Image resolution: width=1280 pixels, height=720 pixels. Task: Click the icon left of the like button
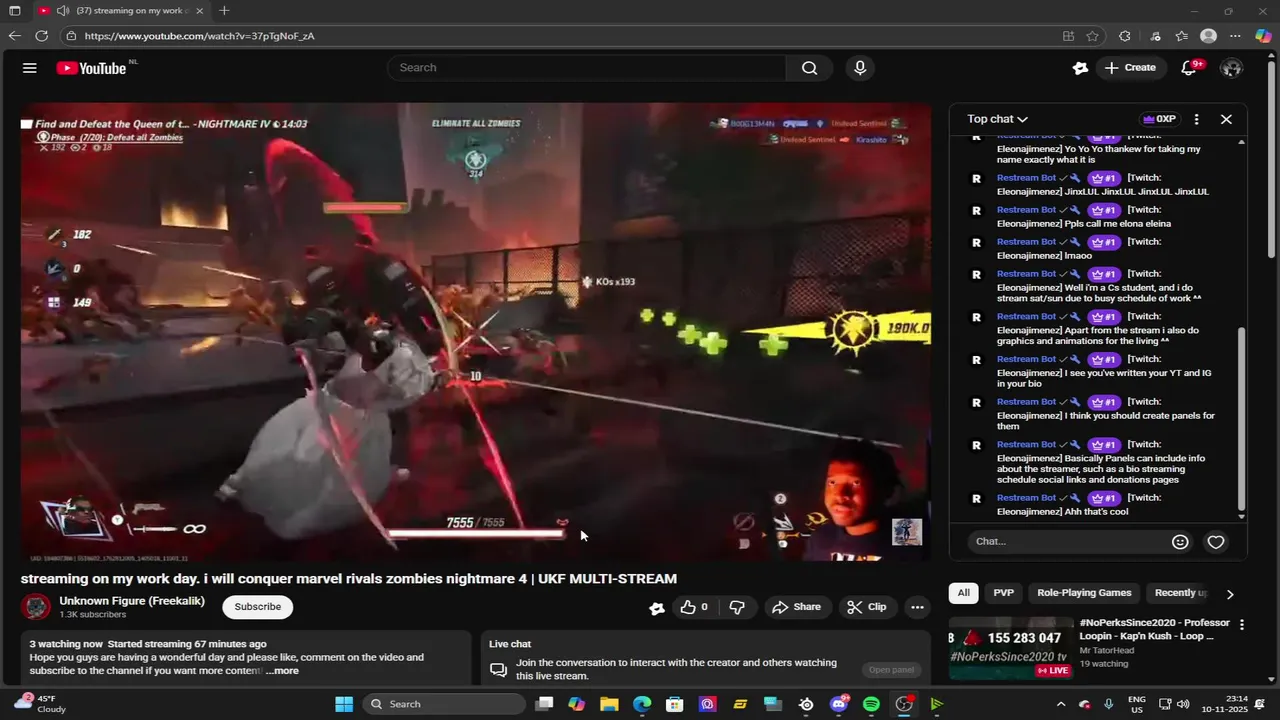657,607
